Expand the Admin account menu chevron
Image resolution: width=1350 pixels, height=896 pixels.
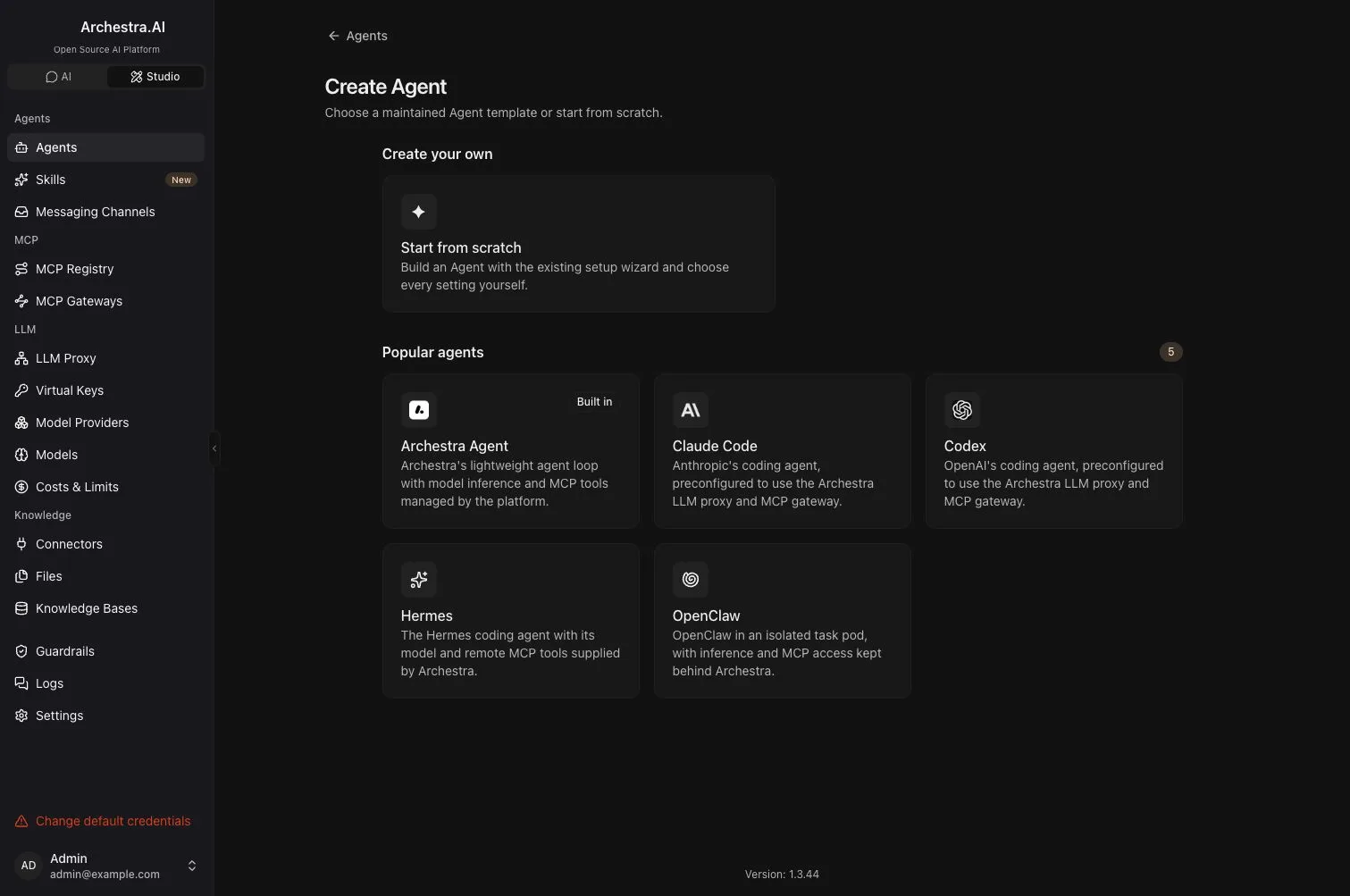(191, 866)
